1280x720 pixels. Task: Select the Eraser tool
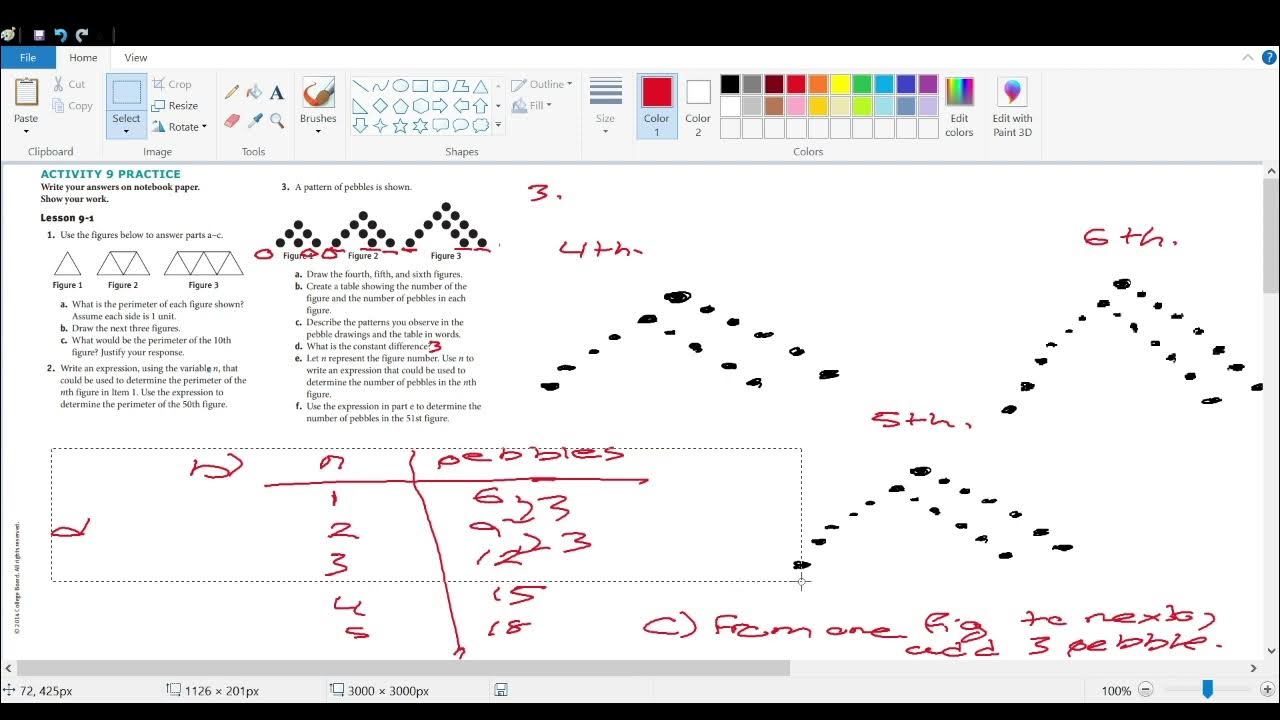(x=232, y=120)
